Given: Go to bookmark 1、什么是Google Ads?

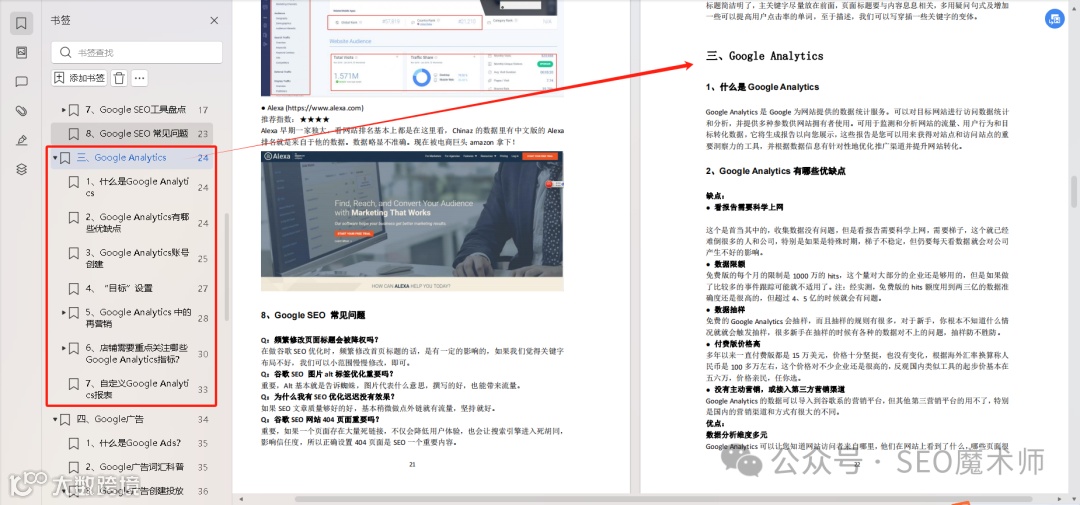Looking at the screenshot, I should (x=134, y=443).
